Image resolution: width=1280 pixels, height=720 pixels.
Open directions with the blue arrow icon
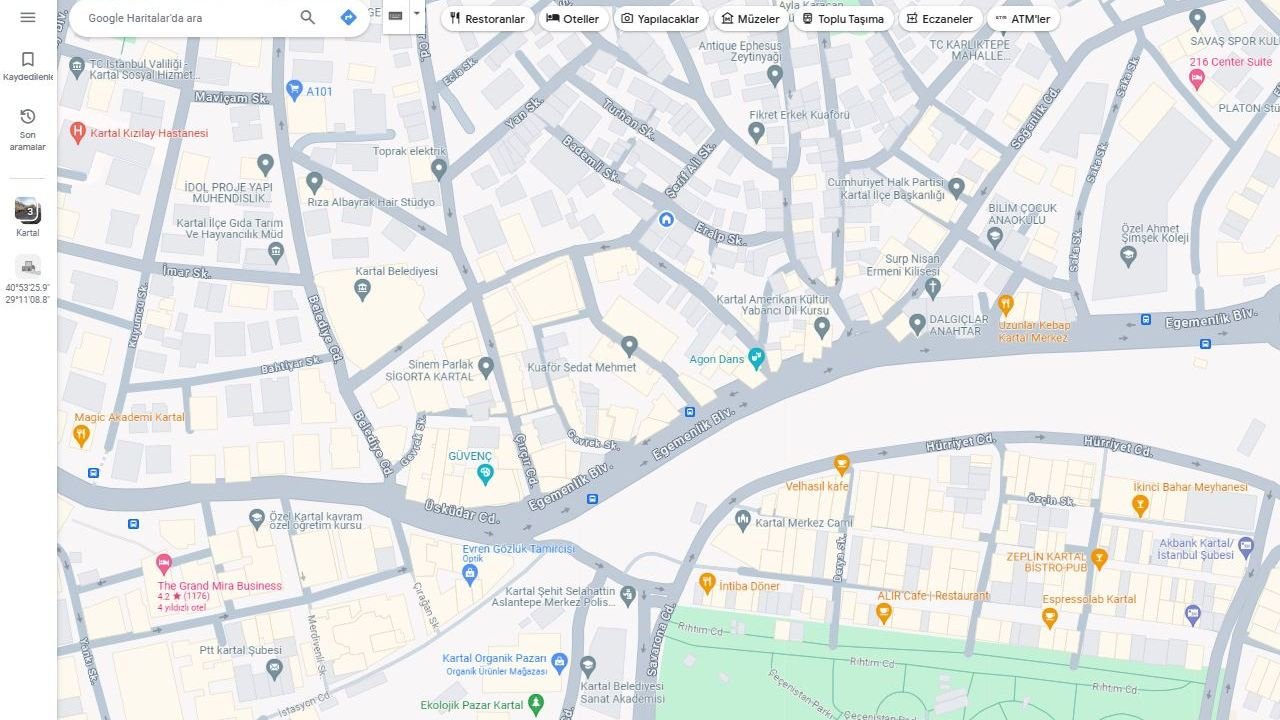click(348, 17)
